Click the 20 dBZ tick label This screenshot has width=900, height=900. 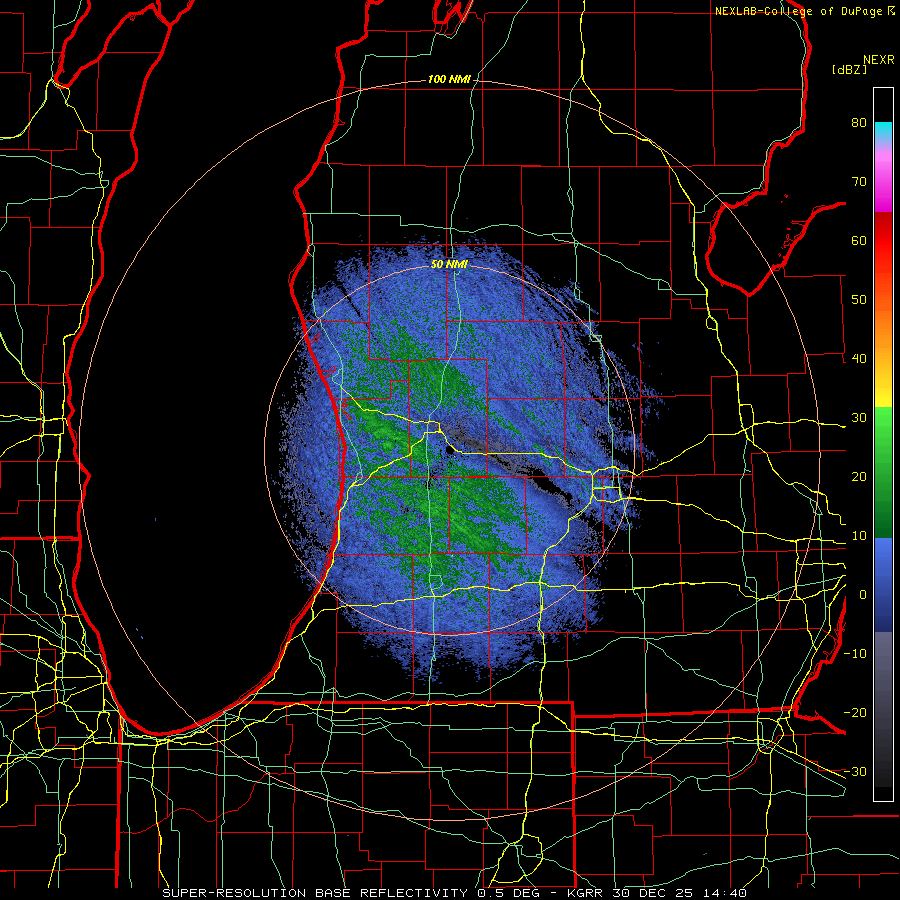(859, 477)
